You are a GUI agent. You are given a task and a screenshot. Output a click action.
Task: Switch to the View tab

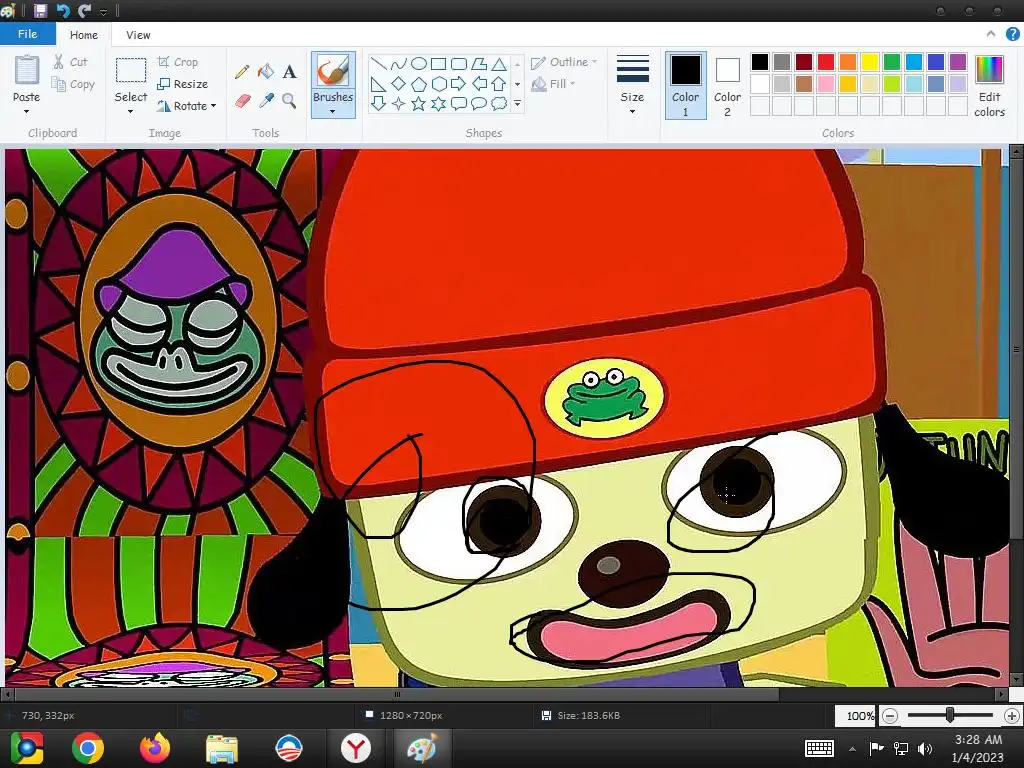tap(138, 35)
